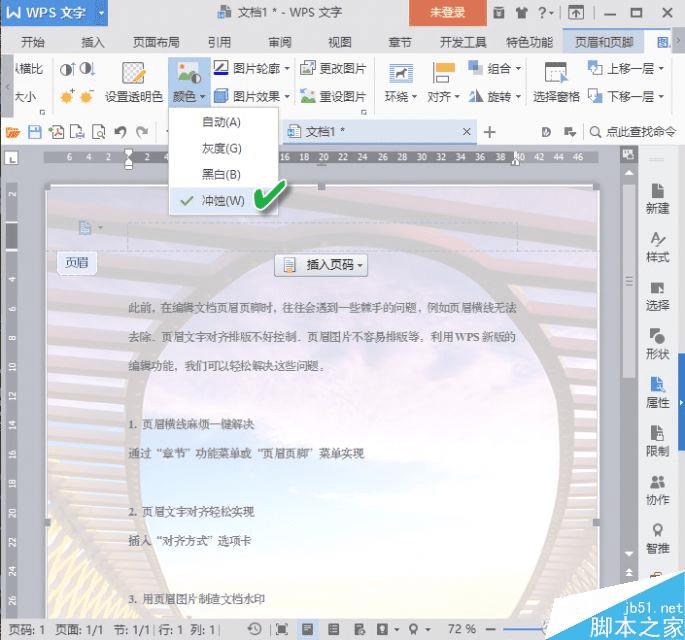This screenshot has width=685, height=640.
Task: Click the decrease contrast icon
Action: click(87, 69)
